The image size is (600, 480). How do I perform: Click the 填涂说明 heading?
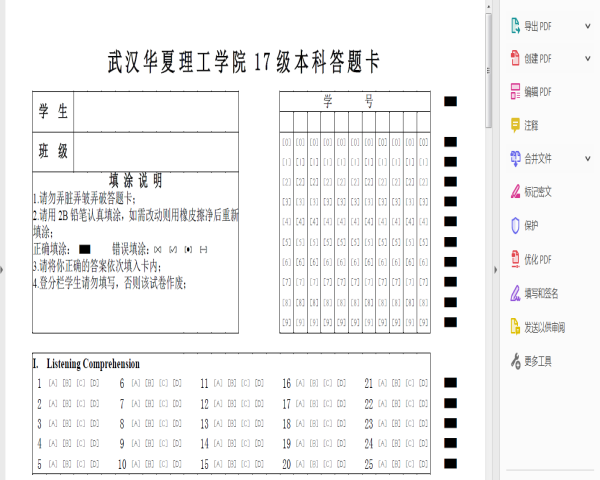[x=135, y=180]
